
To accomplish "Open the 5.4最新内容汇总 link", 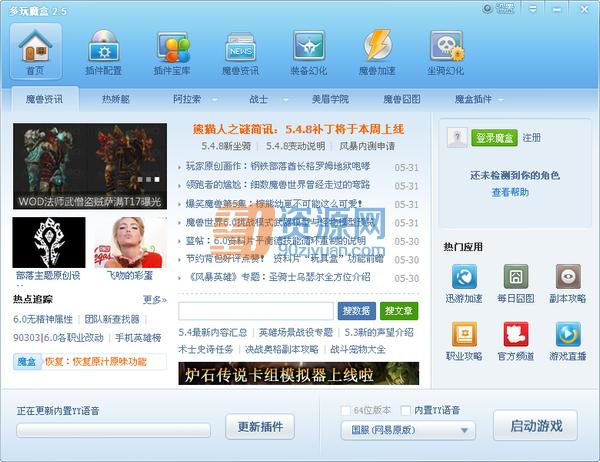I will point(212,332).
